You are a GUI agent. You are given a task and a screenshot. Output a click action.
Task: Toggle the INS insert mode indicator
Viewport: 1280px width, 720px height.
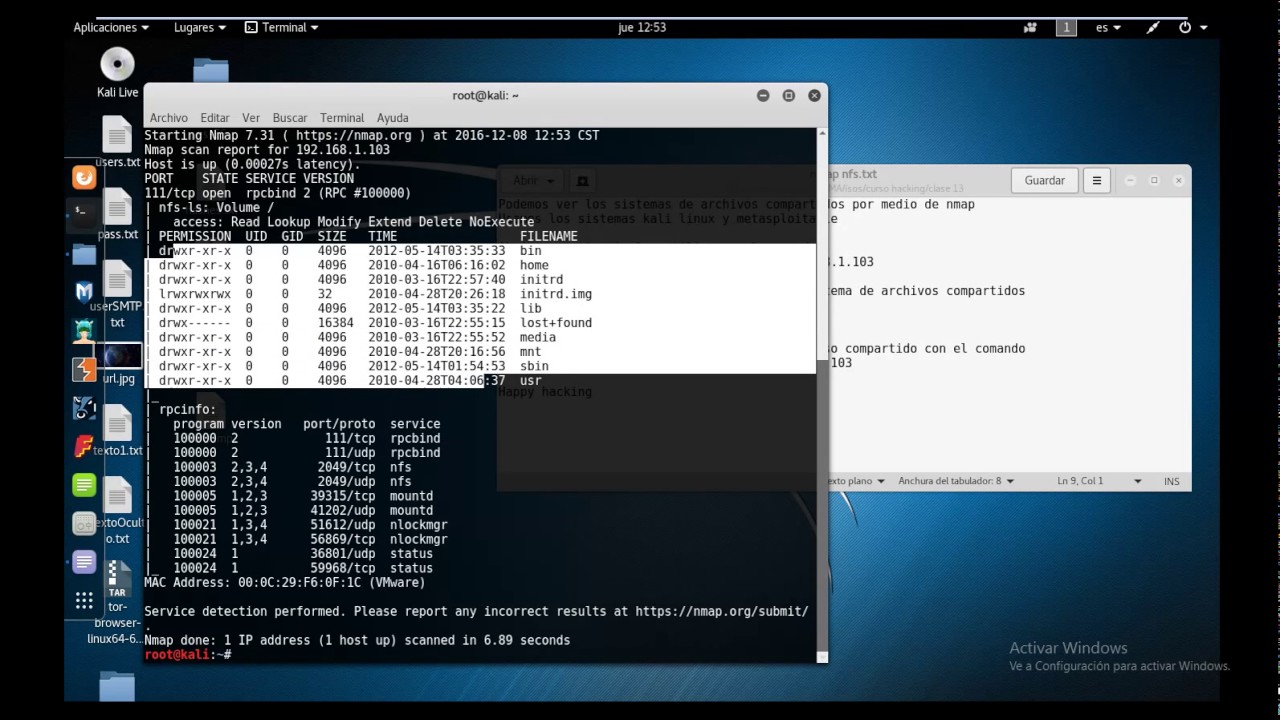(x=1171, y=482)
